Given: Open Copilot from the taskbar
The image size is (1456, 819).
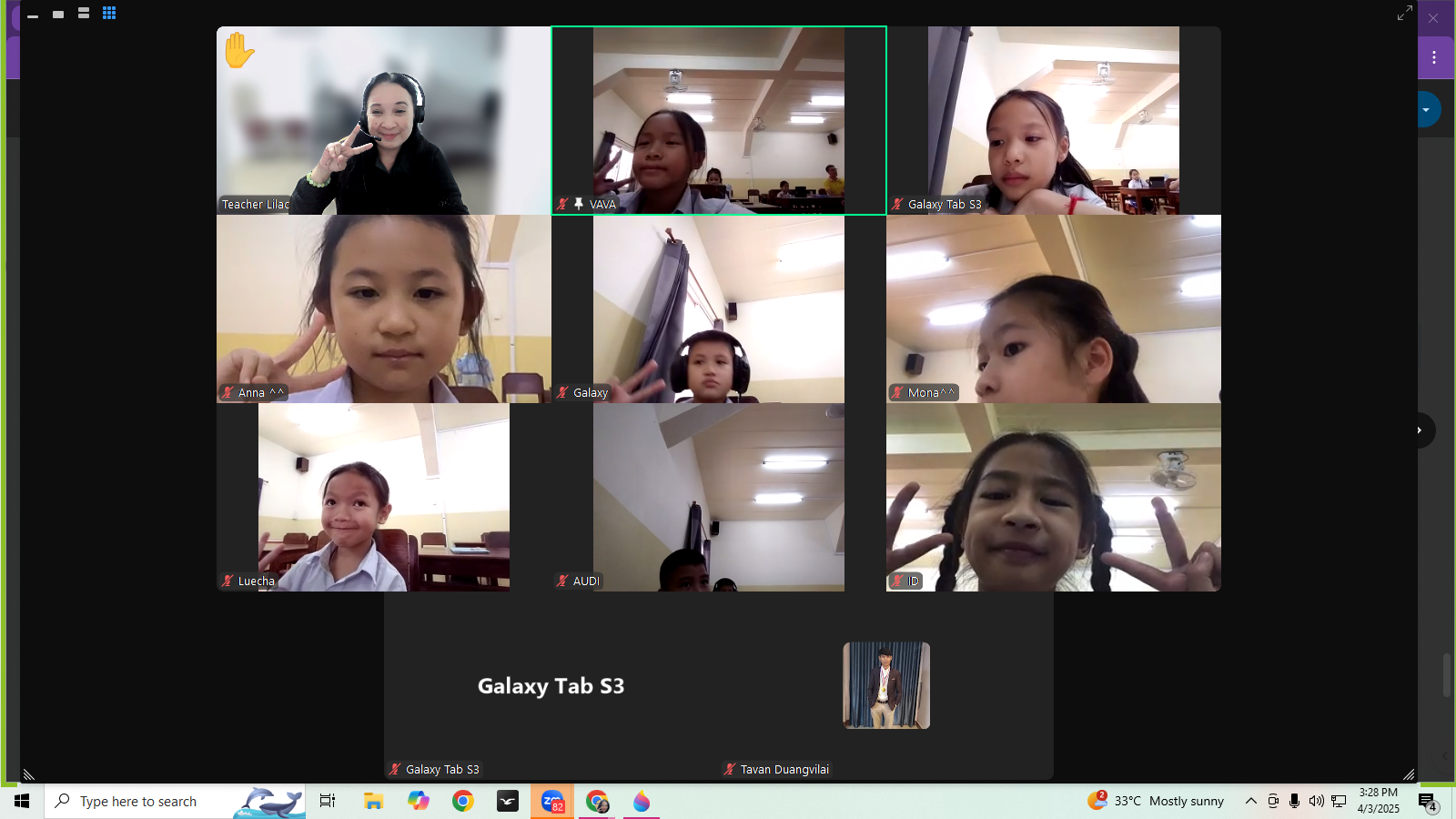Looking at the screenshot, I should [x=419, y=801].
